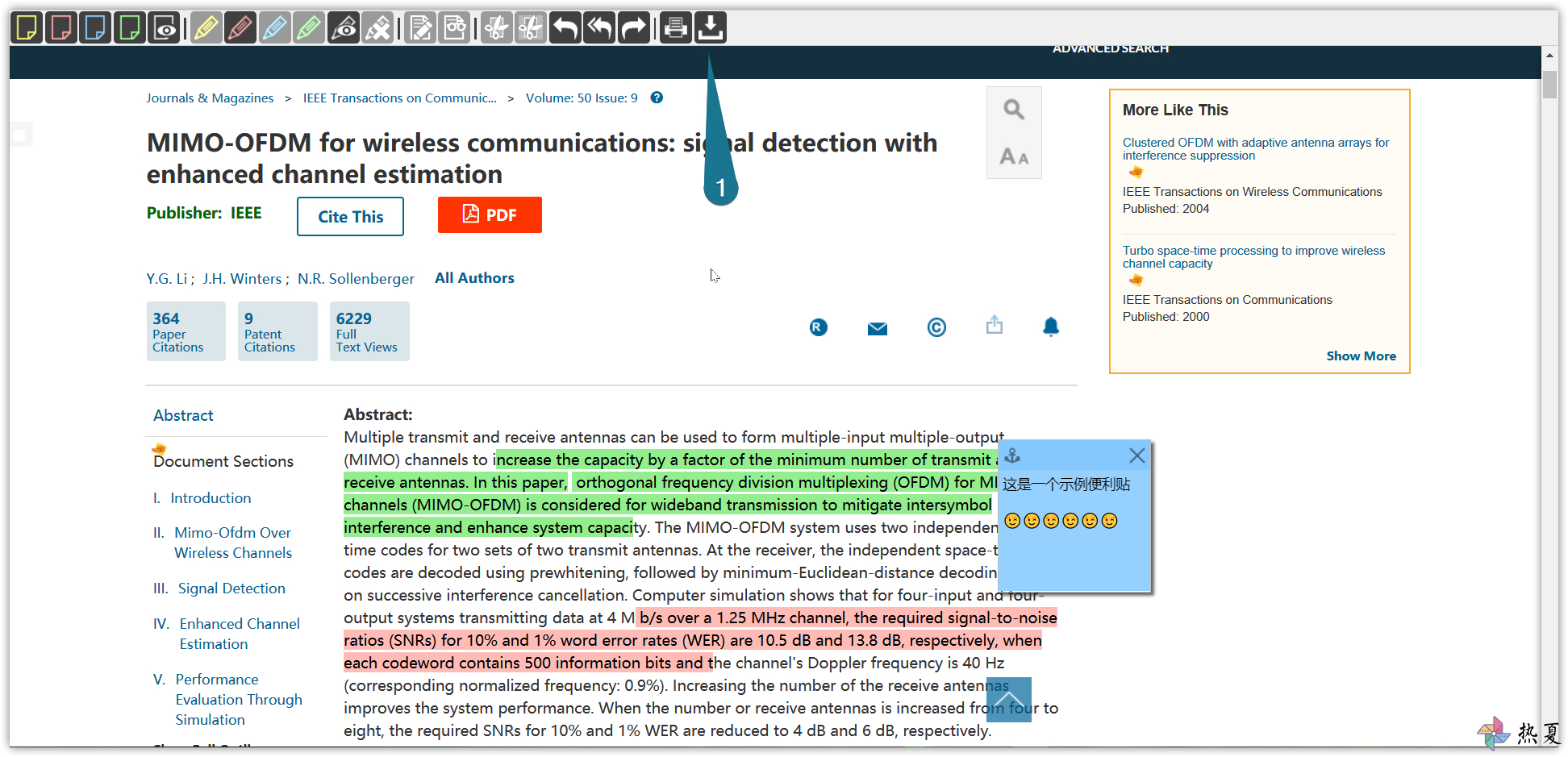Viewport: 1568px width, 757px height.
Task: Download the annotated page
Action: 711,27
